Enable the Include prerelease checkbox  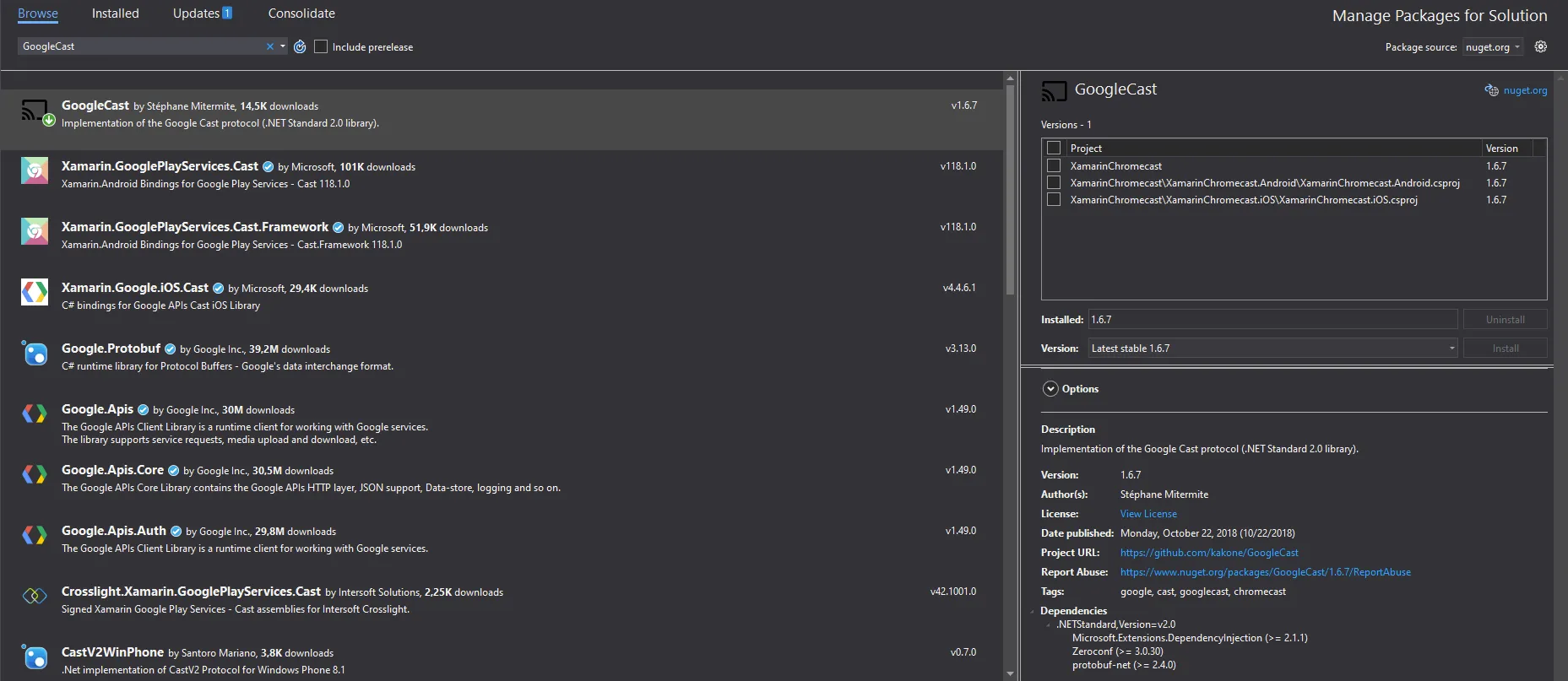[x=321, y=46]
